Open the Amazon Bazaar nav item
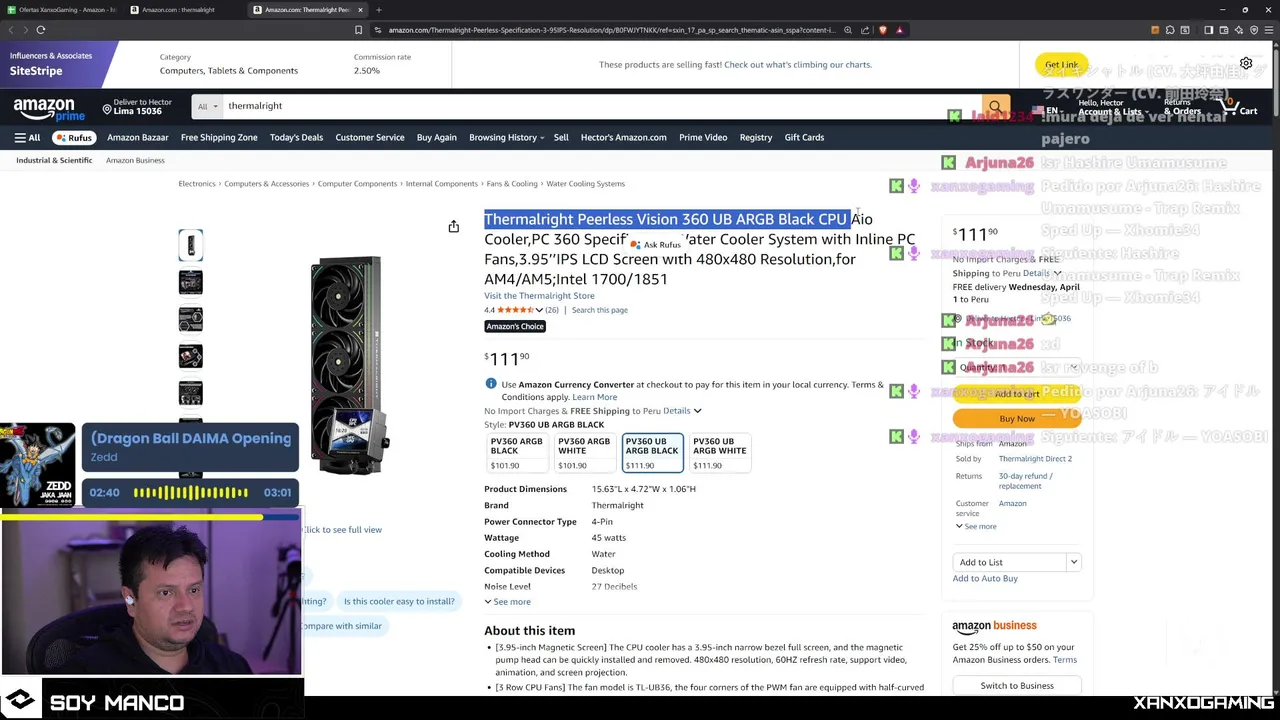The width and height of the screenshot is (1280, 720). coord(138,137)
